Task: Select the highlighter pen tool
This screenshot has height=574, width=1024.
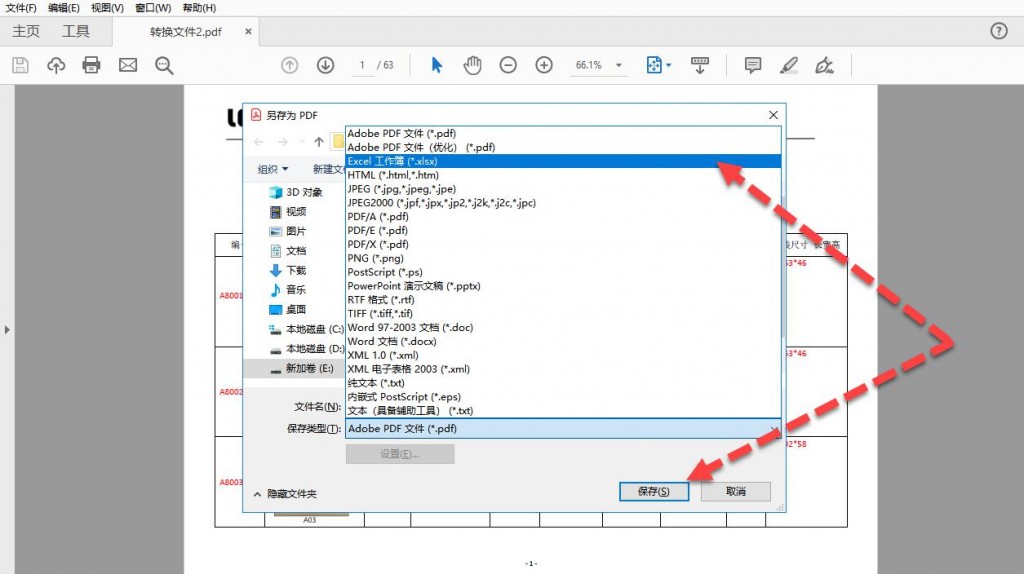Action: (789, 65)
